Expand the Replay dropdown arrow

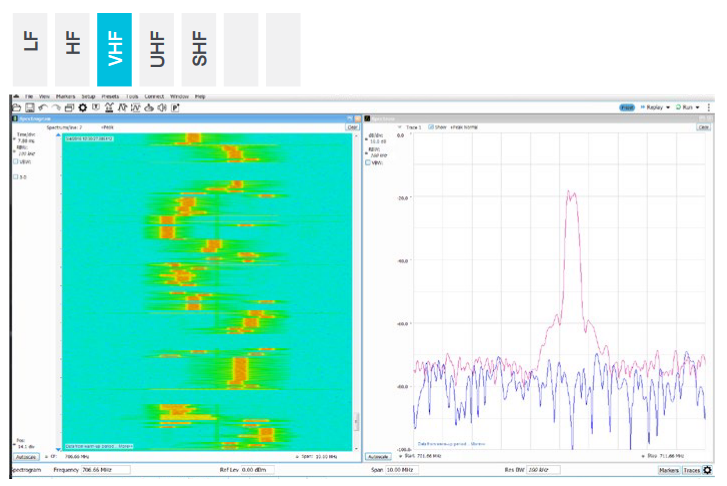667,107
